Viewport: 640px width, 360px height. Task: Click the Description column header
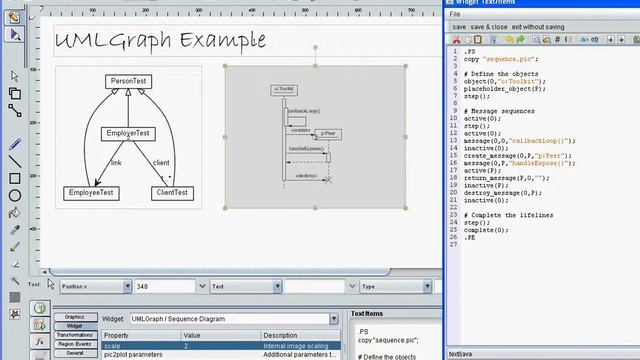[300, 335]
